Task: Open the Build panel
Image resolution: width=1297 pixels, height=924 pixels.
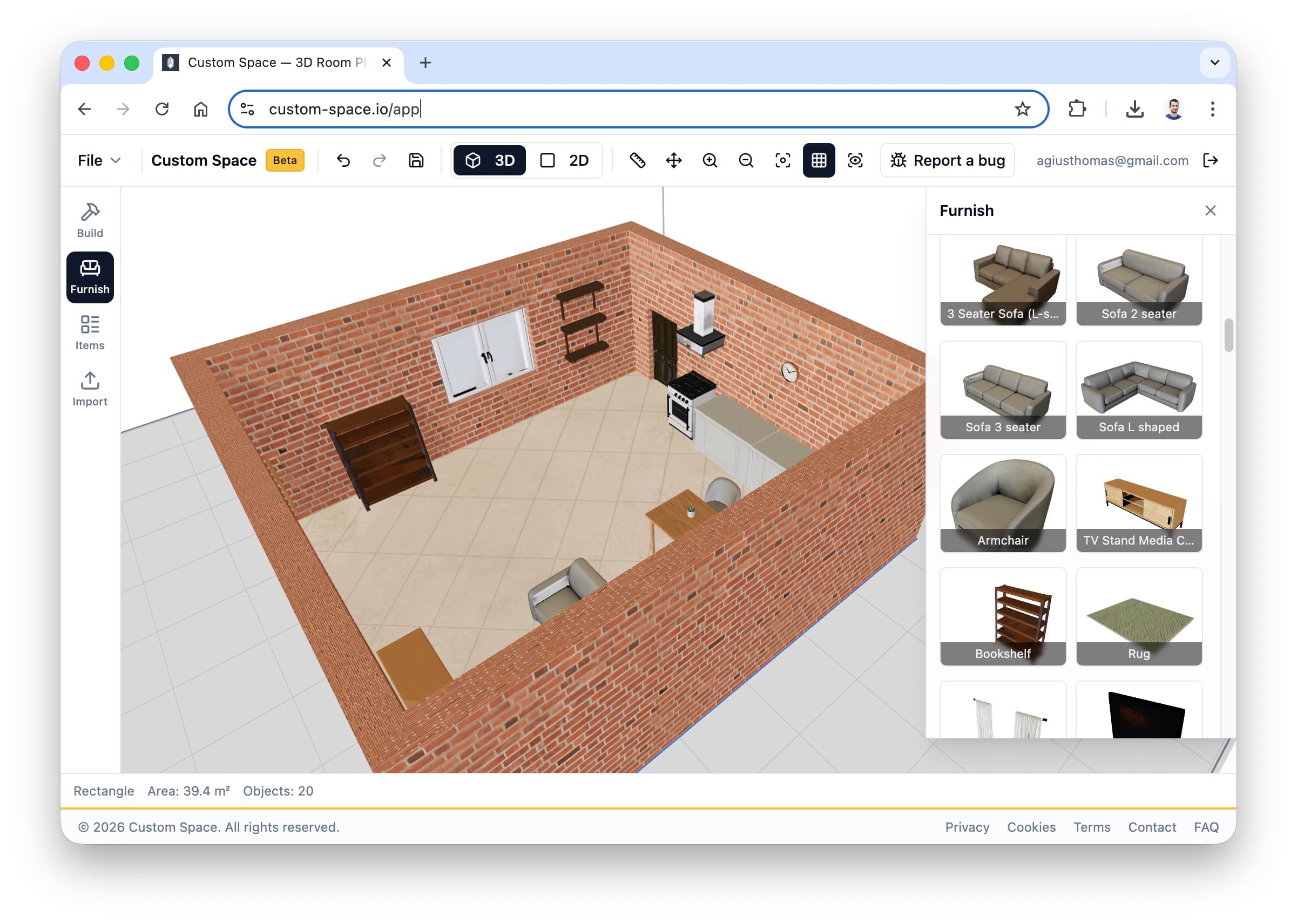Action: click(x=89, y=220)
